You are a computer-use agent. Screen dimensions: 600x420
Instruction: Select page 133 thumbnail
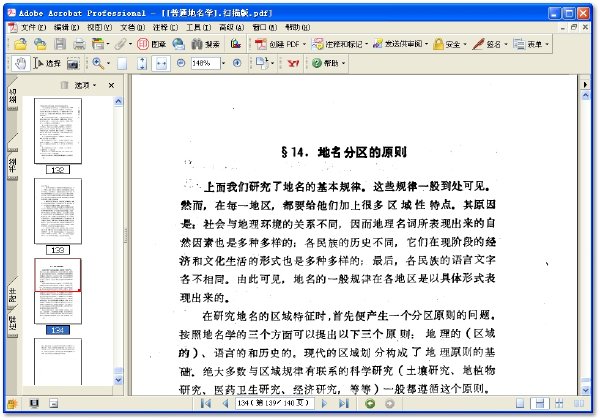58,211
